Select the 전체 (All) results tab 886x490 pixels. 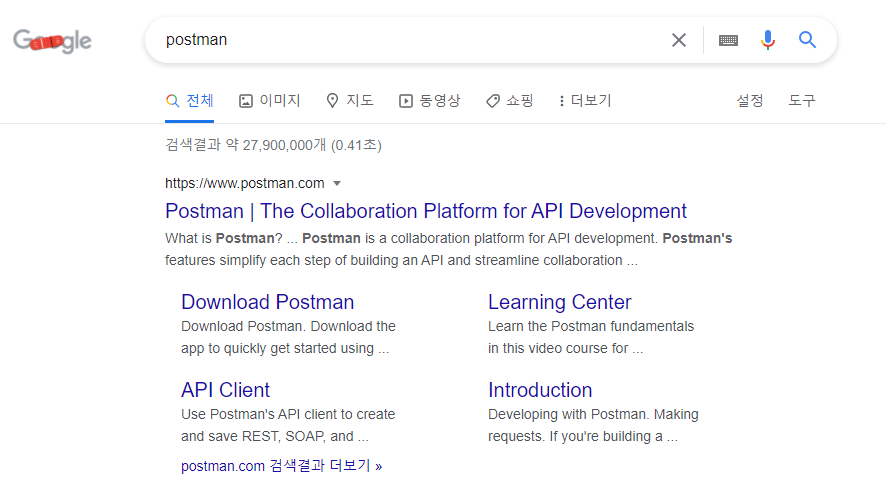click(x=189, y=101)
